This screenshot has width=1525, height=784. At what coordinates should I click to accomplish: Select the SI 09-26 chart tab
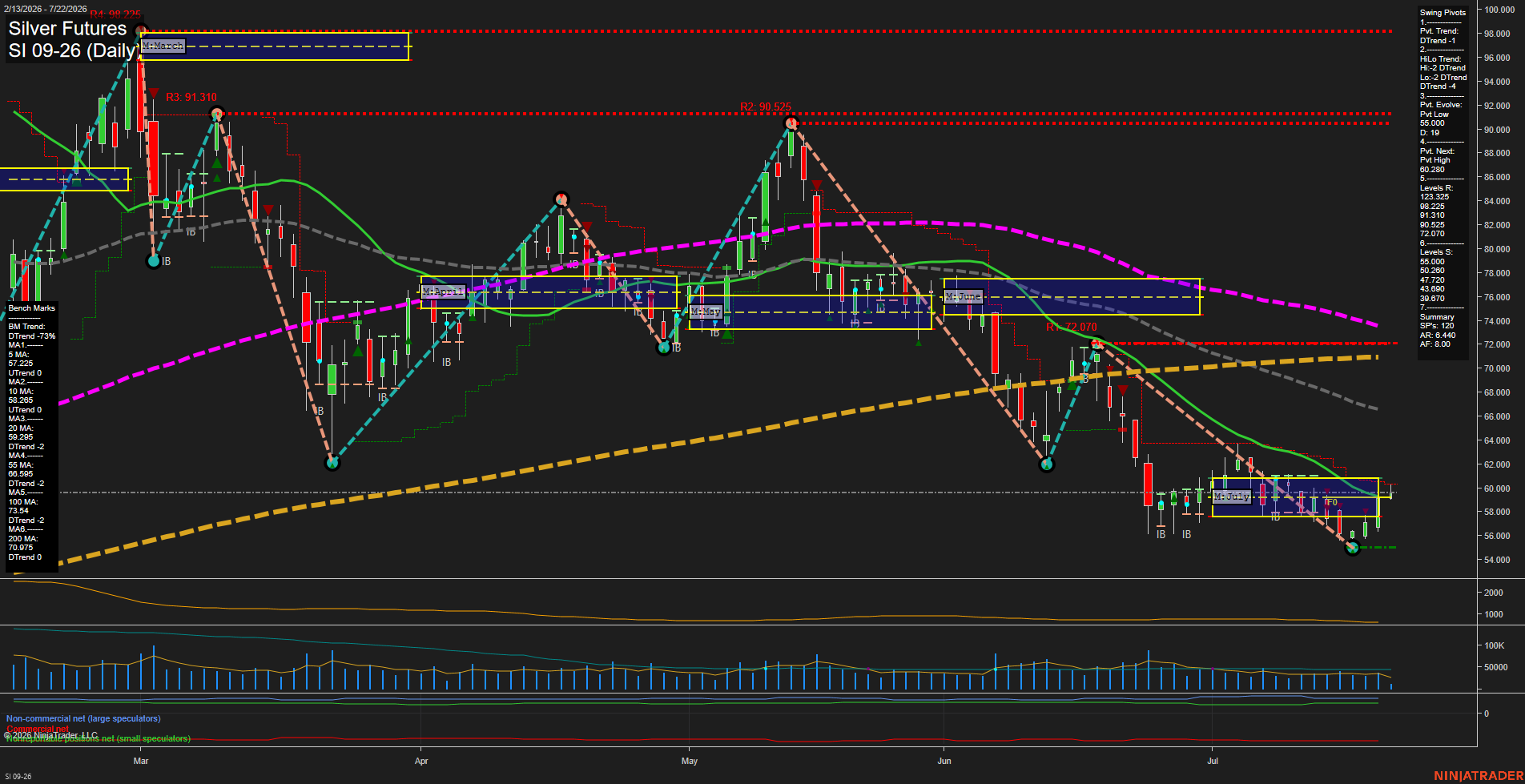[x=18, y=776]
